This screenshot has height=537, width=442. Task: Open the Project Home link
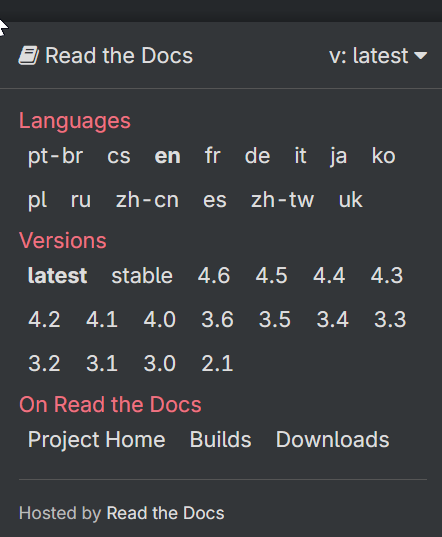[97, 439]
